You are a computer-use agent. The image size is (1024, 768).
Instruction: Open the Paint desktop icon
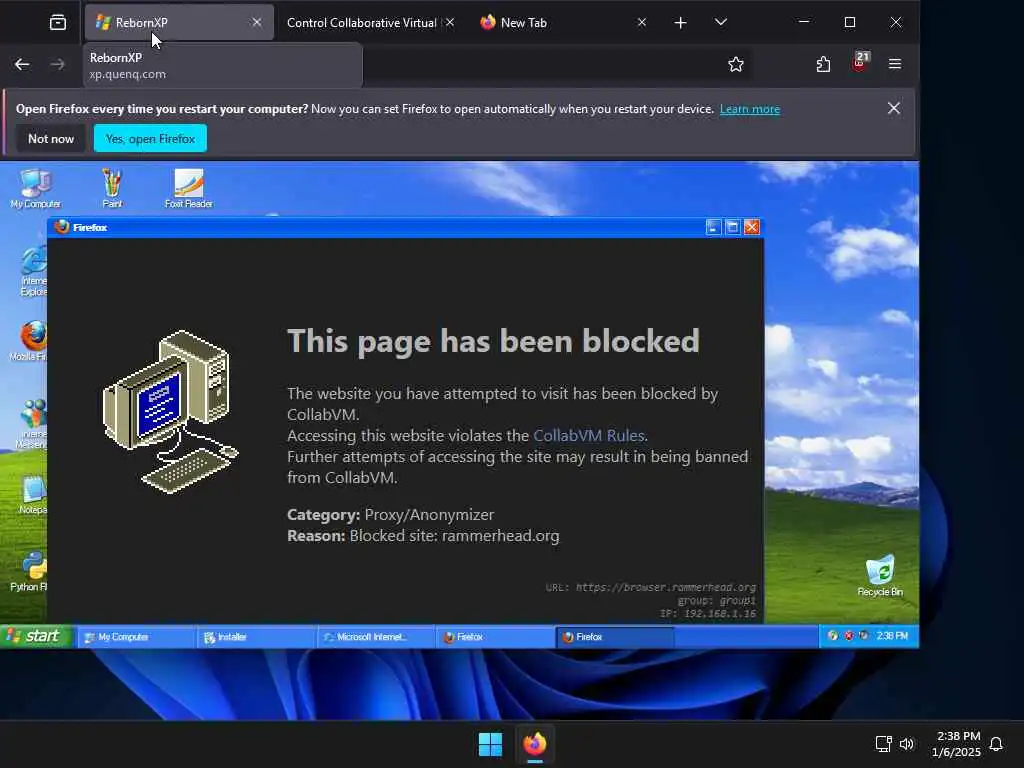click(x=112, y=188)
